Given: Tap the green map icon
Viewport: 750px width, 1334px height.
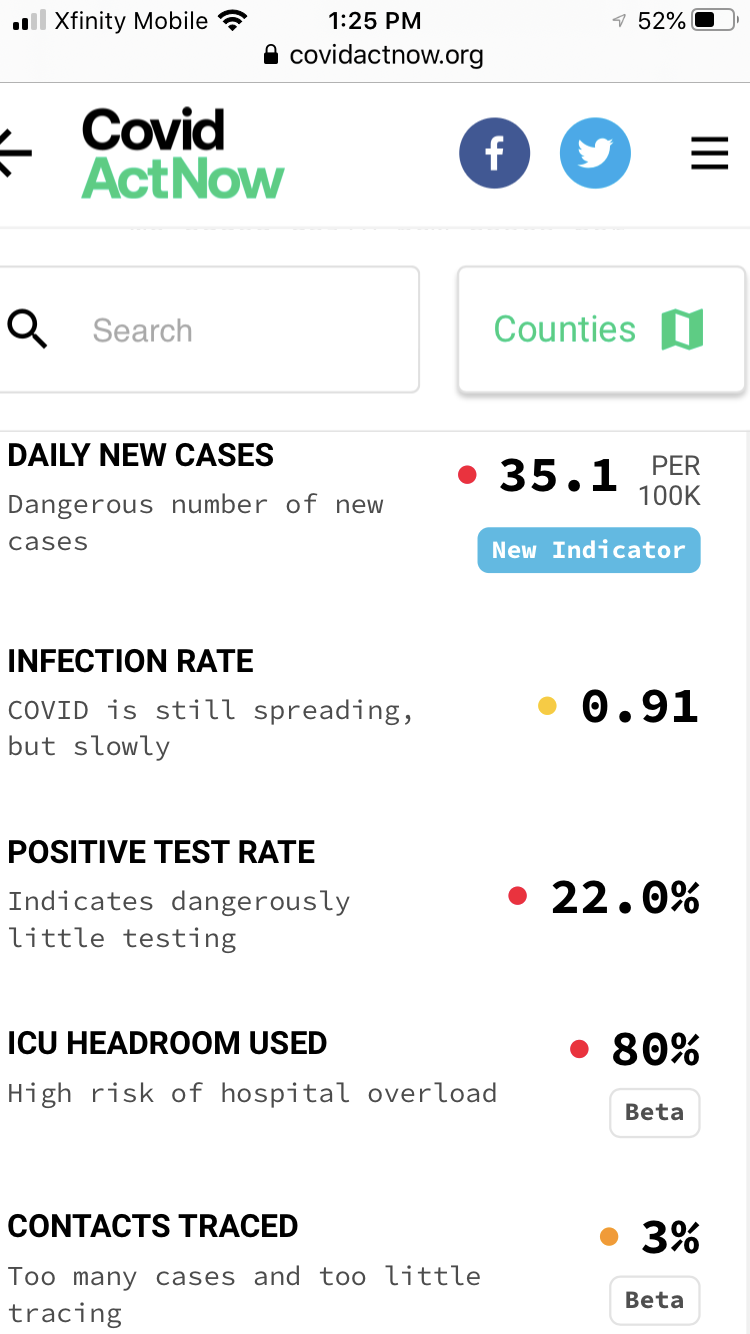Looking at the screenshot, I should 682,329.
